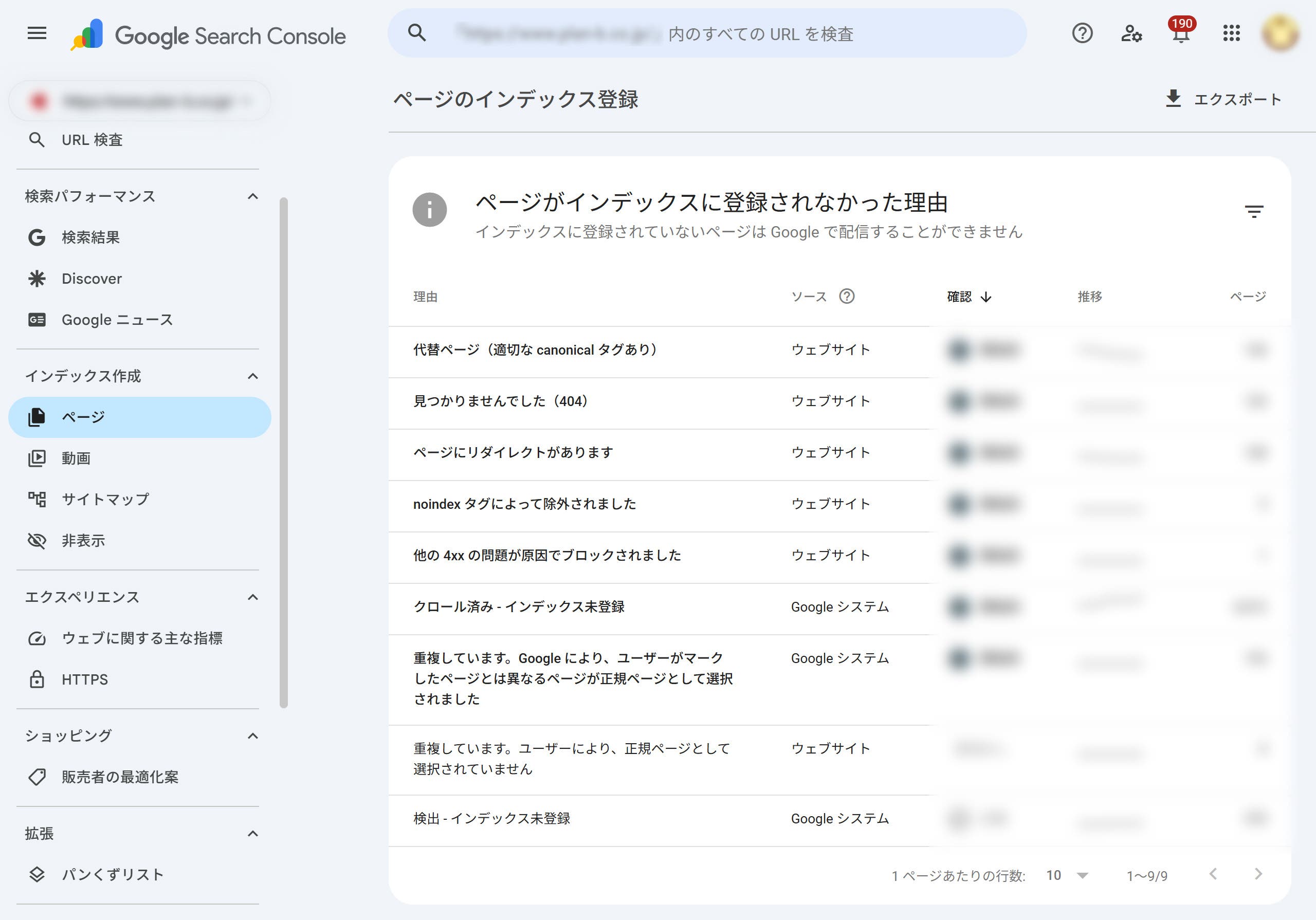This screenshot has height=920, width=1316.
Task: Collapse the 検索パフォーマンス section
Action: (253, 197)
